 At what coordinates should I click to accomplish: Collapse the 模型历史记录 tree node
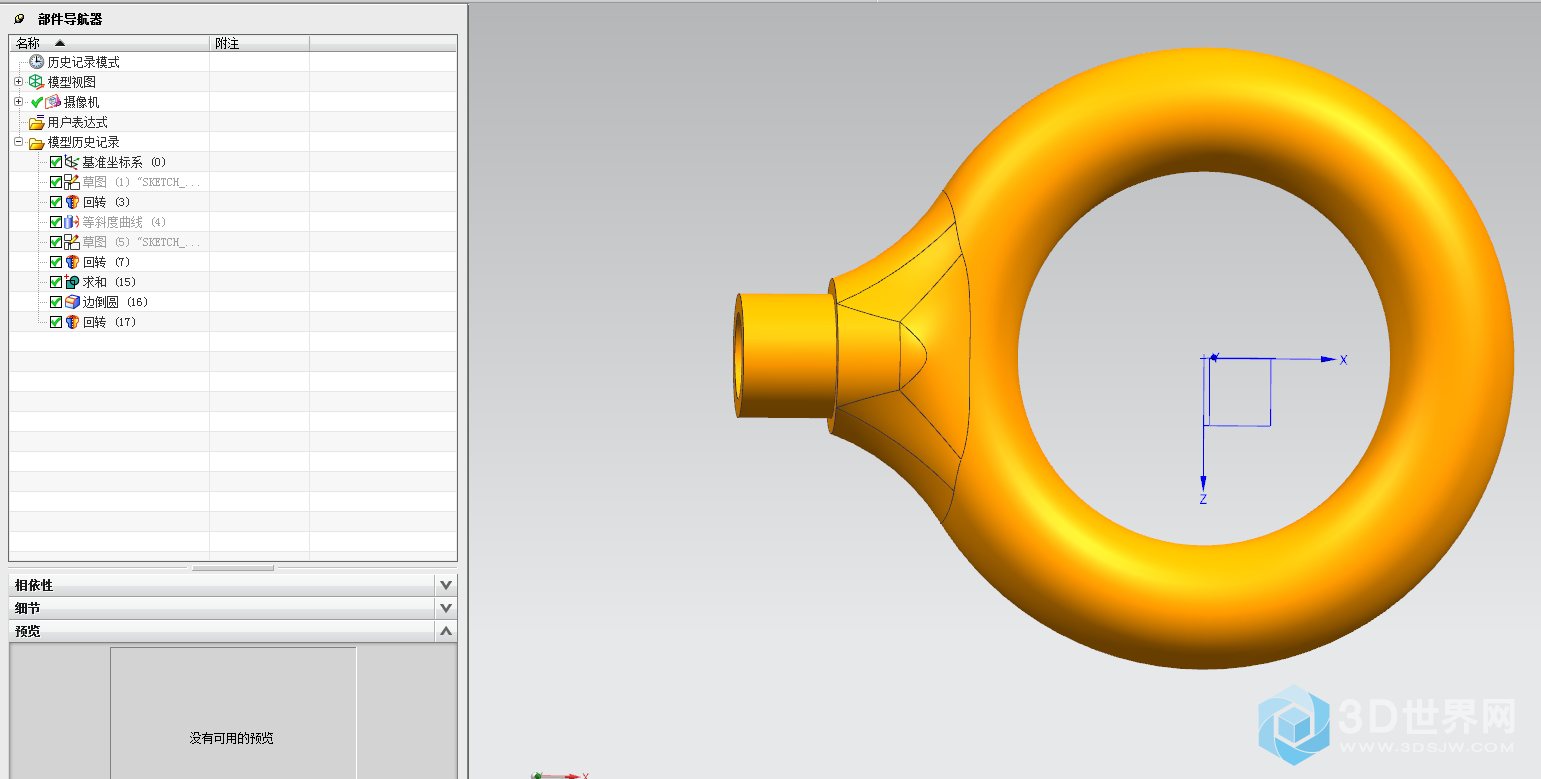click(x=19, y=142)
